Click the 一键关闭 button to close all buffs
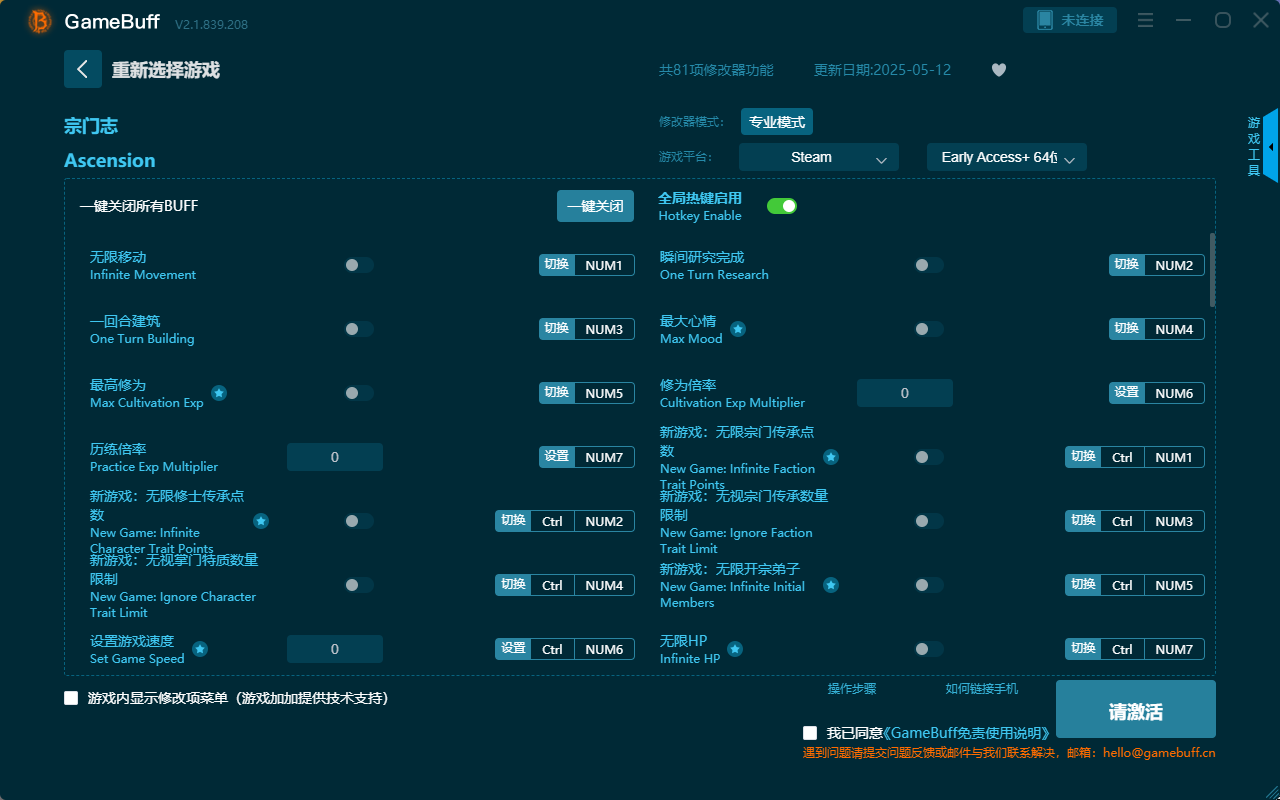This screenshot has width=1280, height=800. click(595, 205)
